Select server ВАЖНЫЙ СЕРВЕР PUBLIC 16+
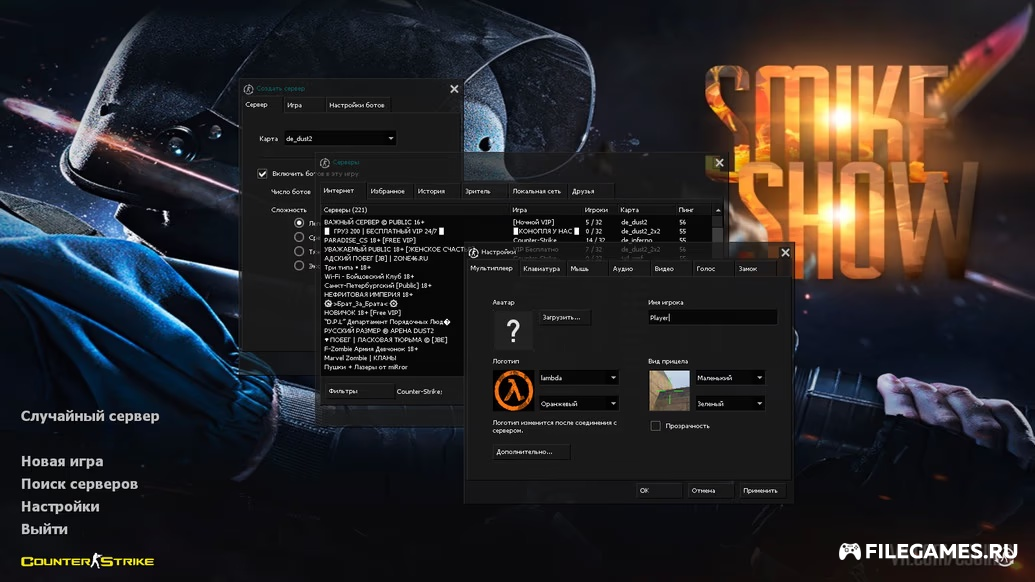 pos(518,222)
